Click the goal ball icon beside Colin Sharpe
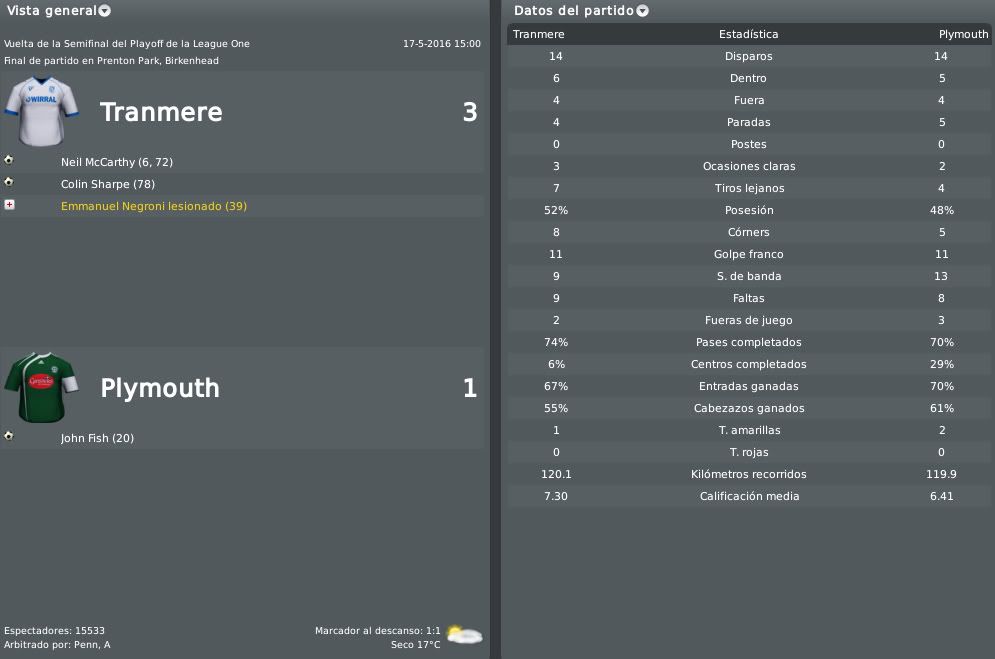Viewport: 995px width, 659px height. (9, 182)
